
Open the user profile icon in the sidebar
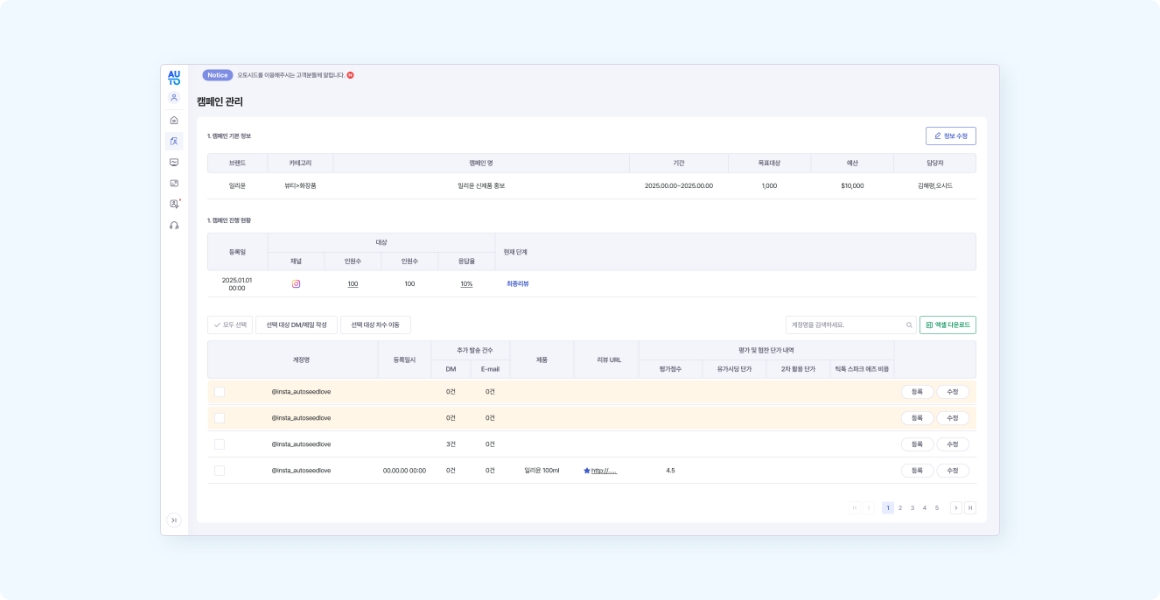(x=174, y=98)
